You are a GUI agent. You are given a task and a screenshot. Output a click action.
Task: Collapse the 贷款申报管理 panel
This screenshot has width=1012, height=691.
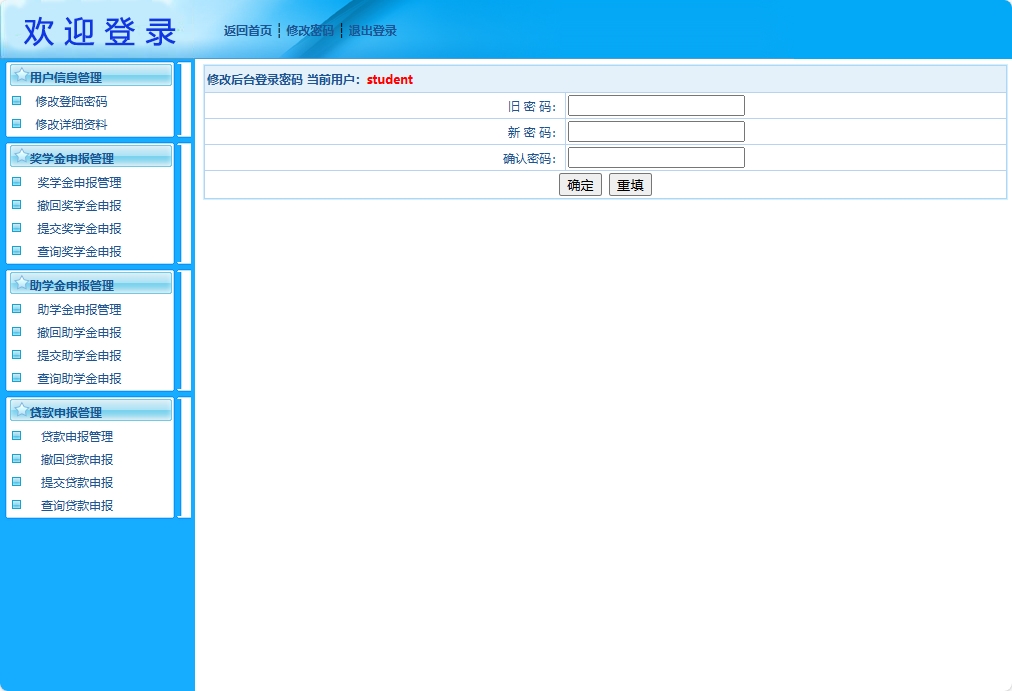click(x=185, y=455)
